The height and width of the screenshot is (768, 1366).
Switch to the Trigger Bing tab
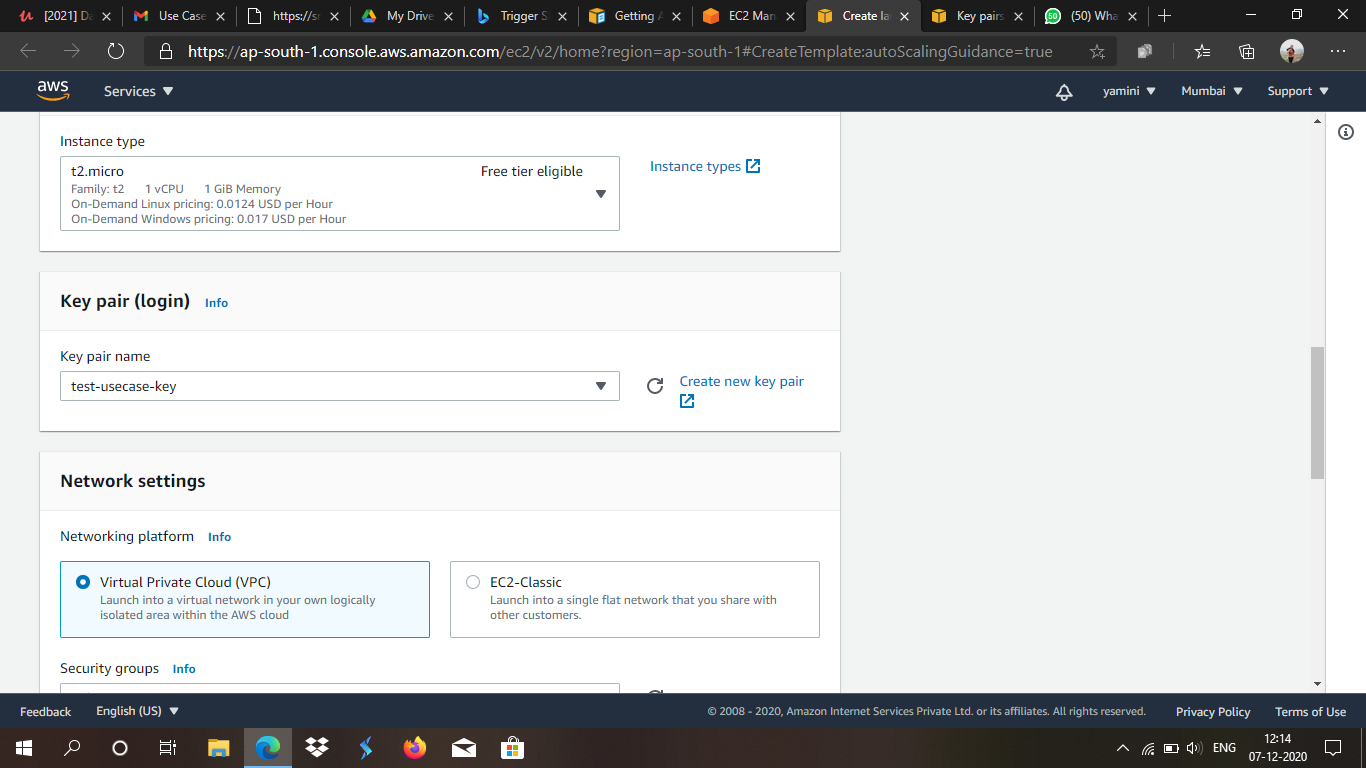(x=521, y=16)
